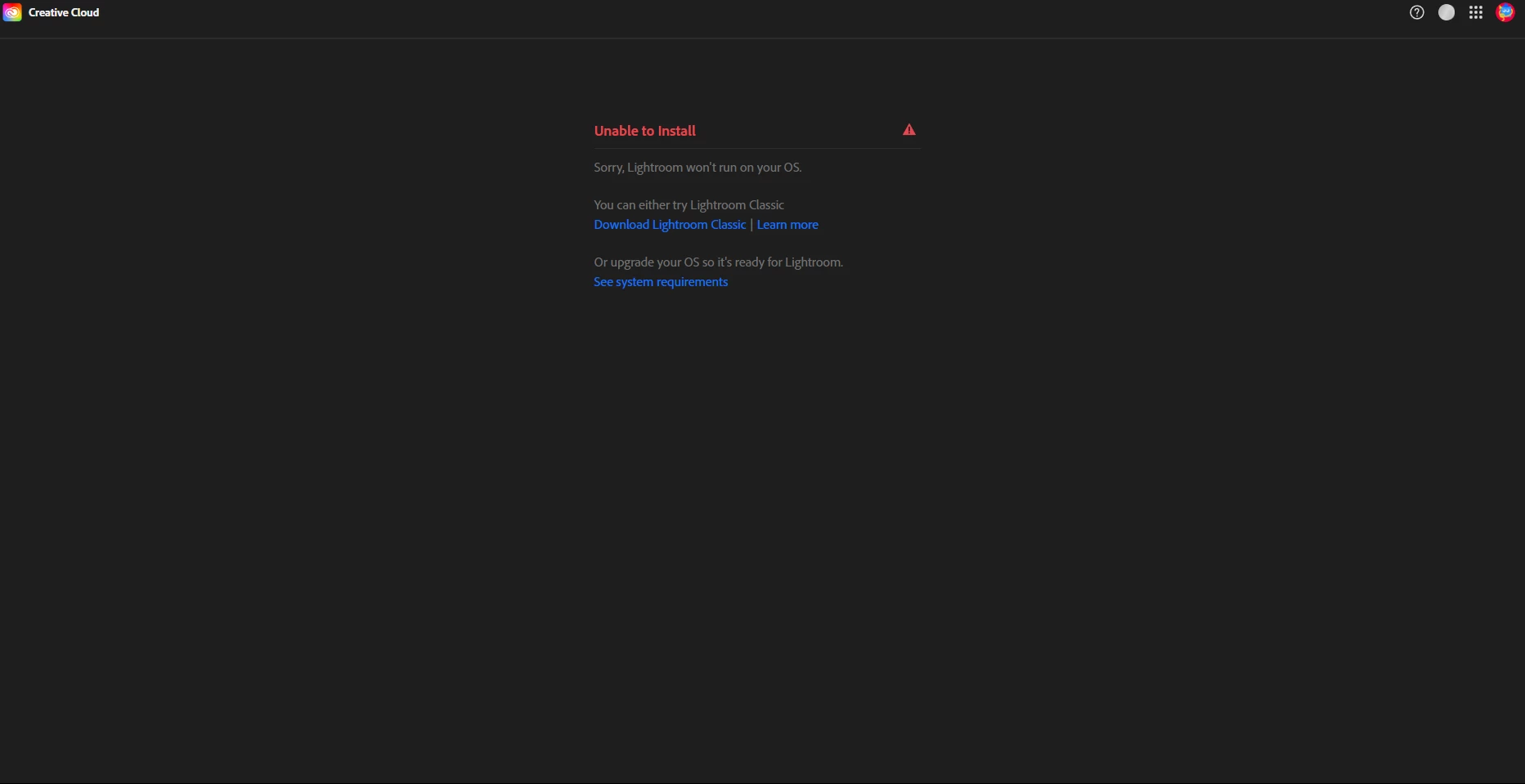1525x784 pixels.
Task: Open See system requirements link
Action: 661,282
